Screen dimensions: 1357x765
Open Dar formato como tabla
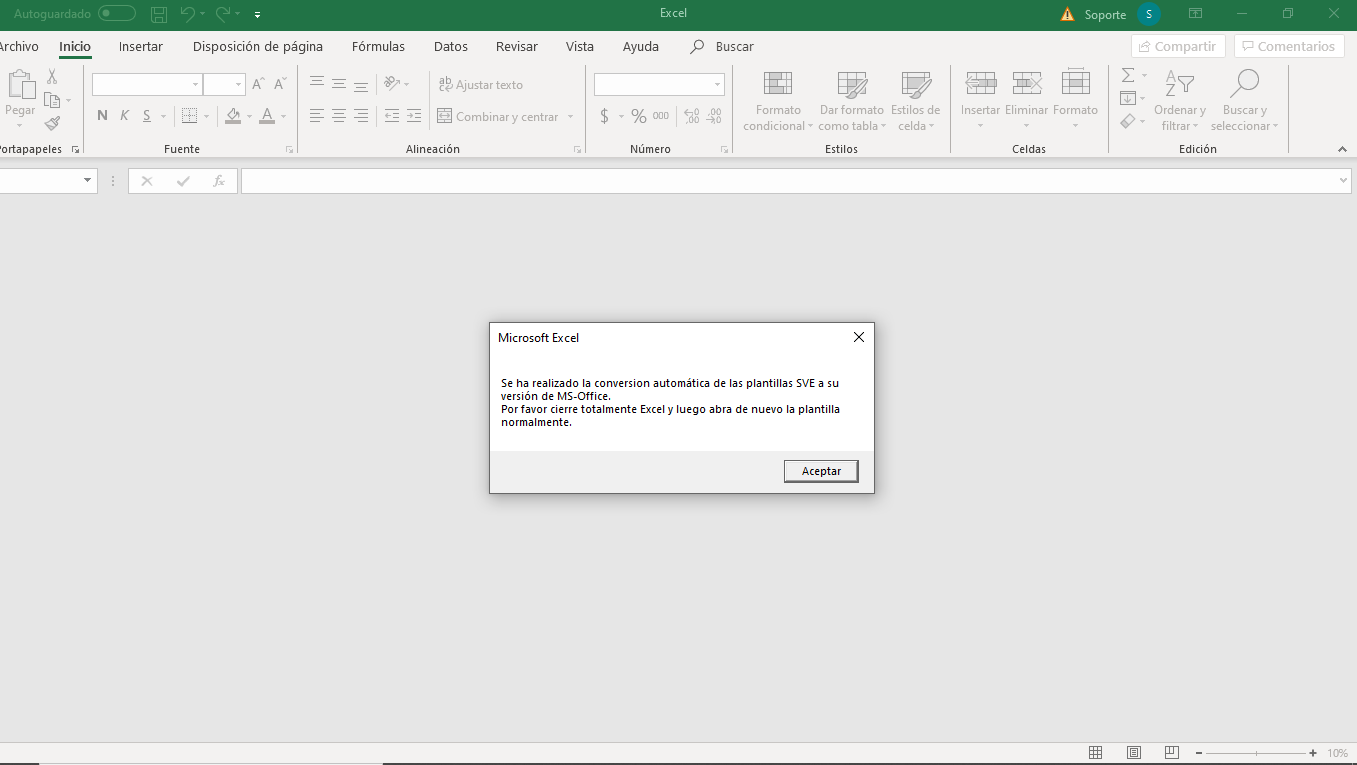click(852, 101)
